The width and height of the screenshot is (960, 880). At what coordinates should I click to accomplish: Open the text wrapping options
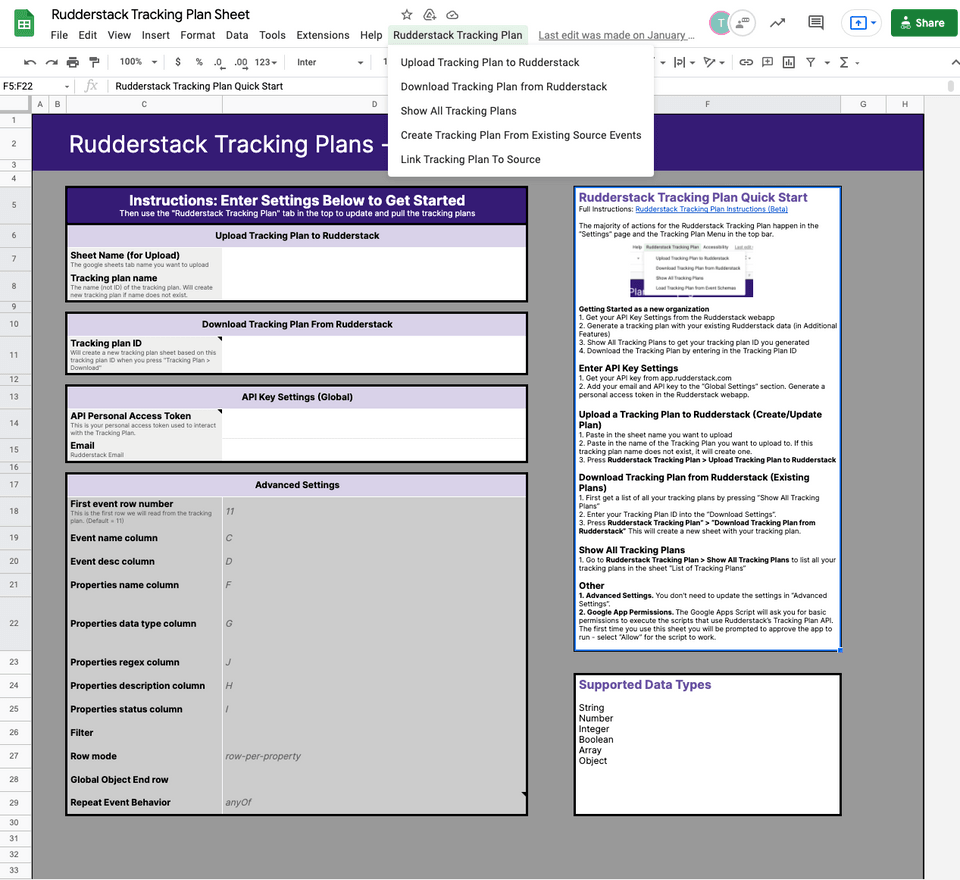click(684, 62)
